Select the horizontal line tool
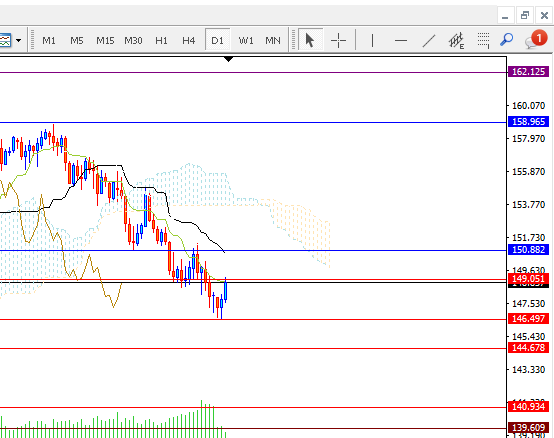The width and height of the screenshot is (554, 438). pos(401,40)
